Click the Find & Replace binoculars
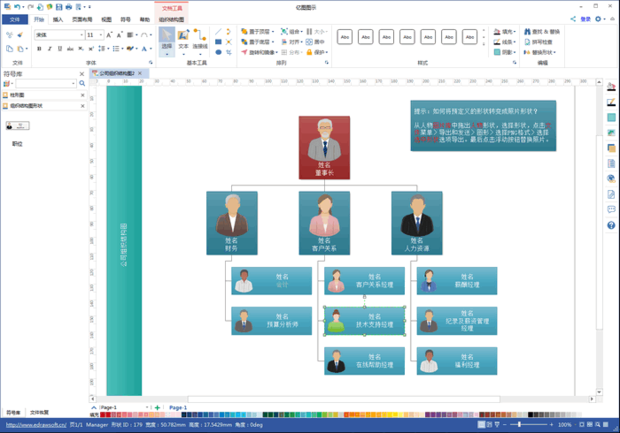The height and width of the screenshot is (433, 620). pyautogui.click(x=542, y=32)
